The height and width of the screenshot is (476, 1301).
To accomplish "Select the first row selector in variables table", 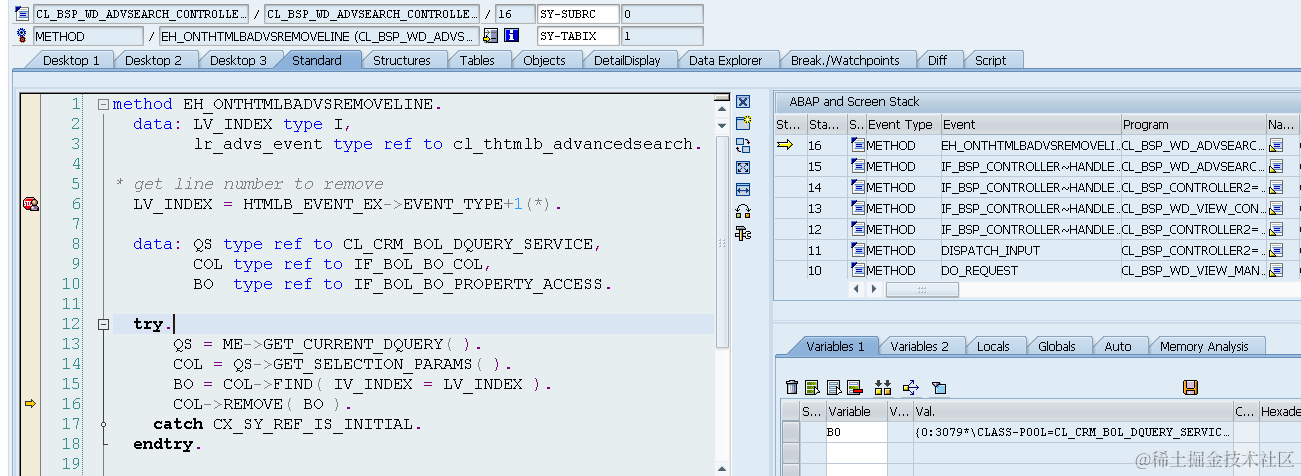I will click(x=791, y=432).
